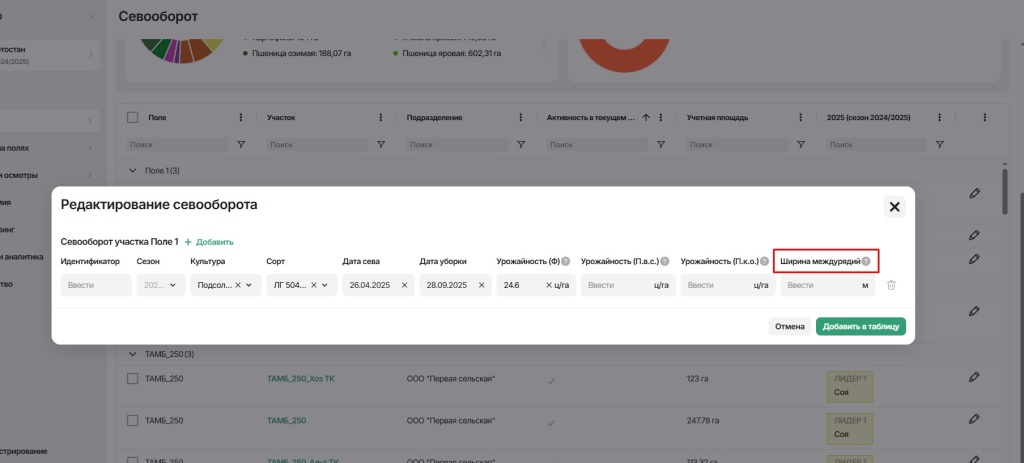The width and height of the screenshot is (1024, 463).
Task: Toggle the select-all checkbox in table header
Action: pyautogui.click(x=133, y=118)
